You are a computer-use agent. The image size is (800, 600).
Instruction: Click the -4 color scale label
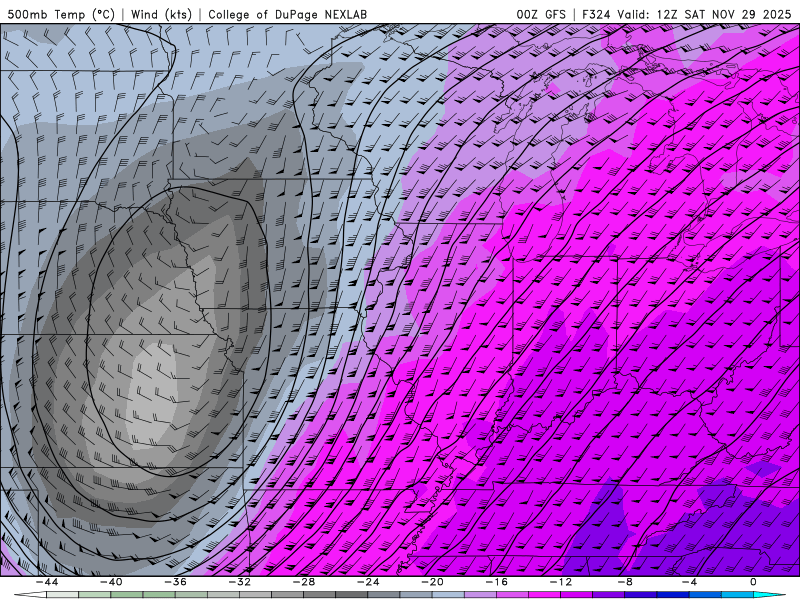(690, 582)
